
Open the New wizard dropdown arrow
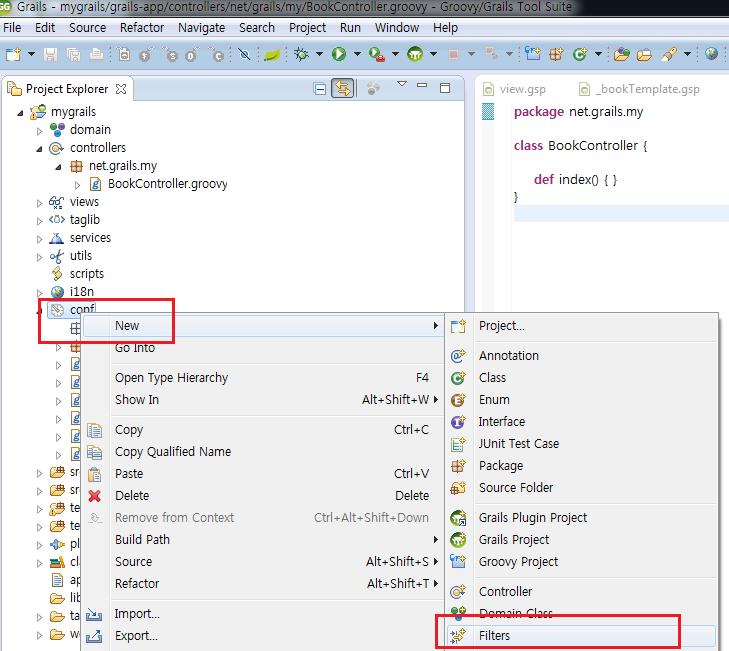pyautogui.click(x=31, y=54)
